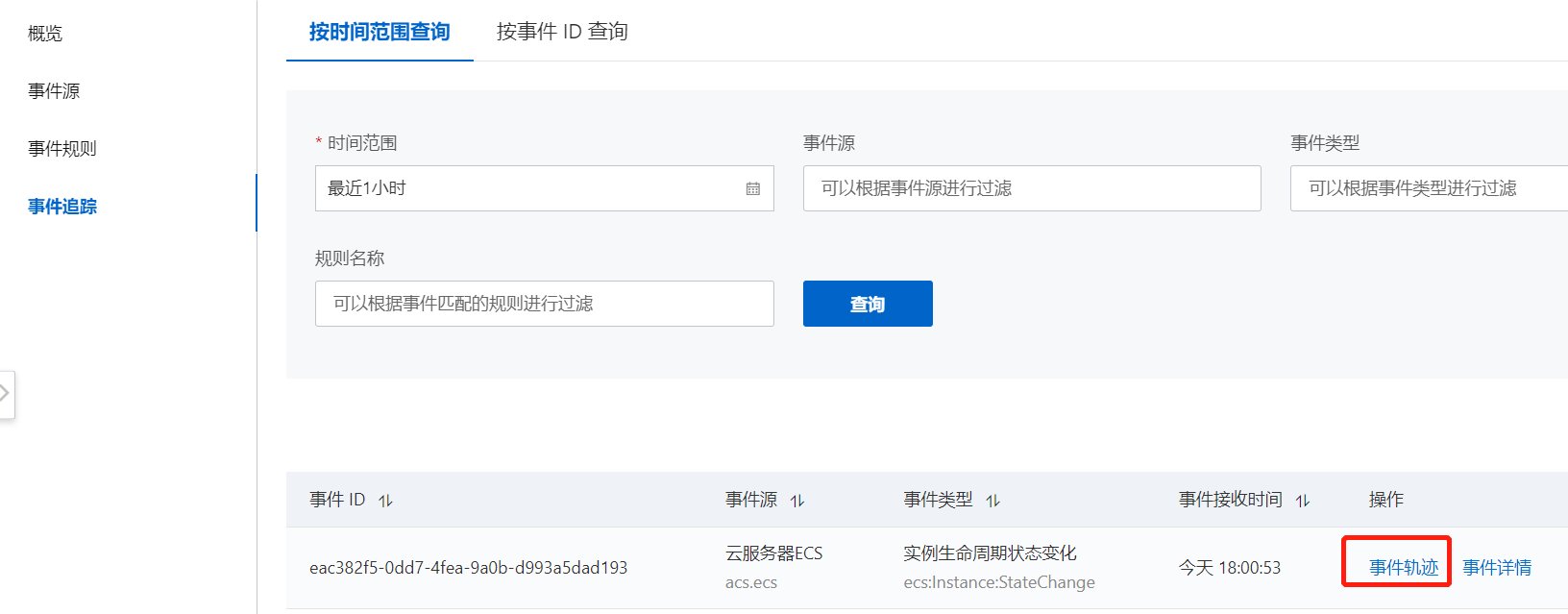1568x614 pixels.
Task: Open the calendar icon in time range field
Action: pyautogui.click(x=752, y=188)
